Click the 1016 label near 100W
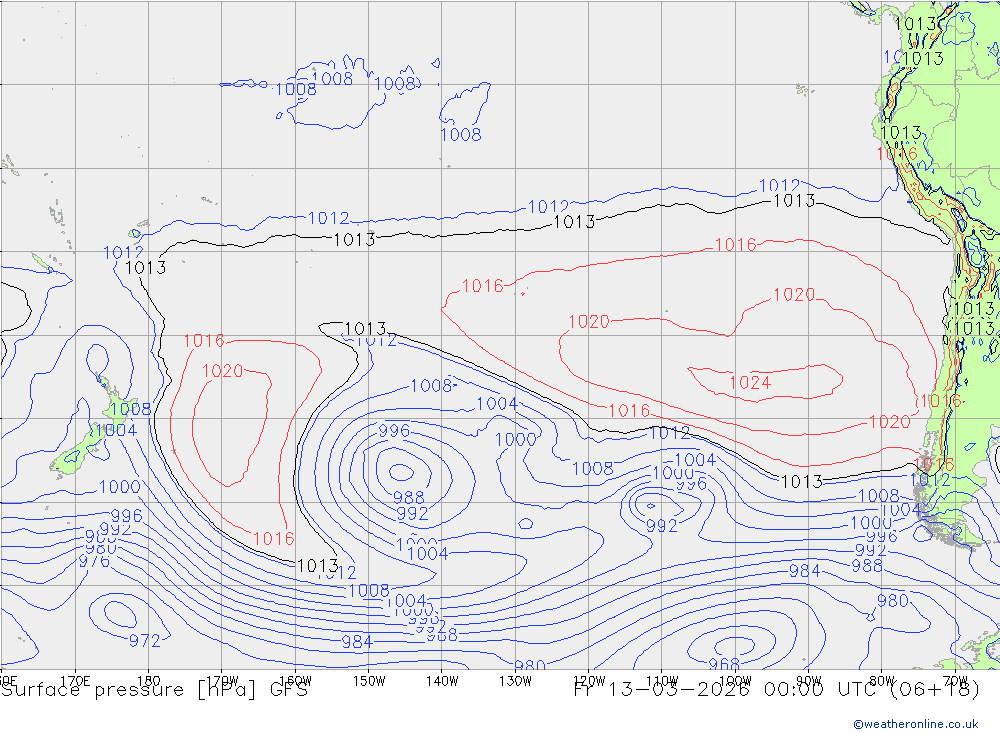This screenshot has width=1000, height=733. (x=735, y=245)
